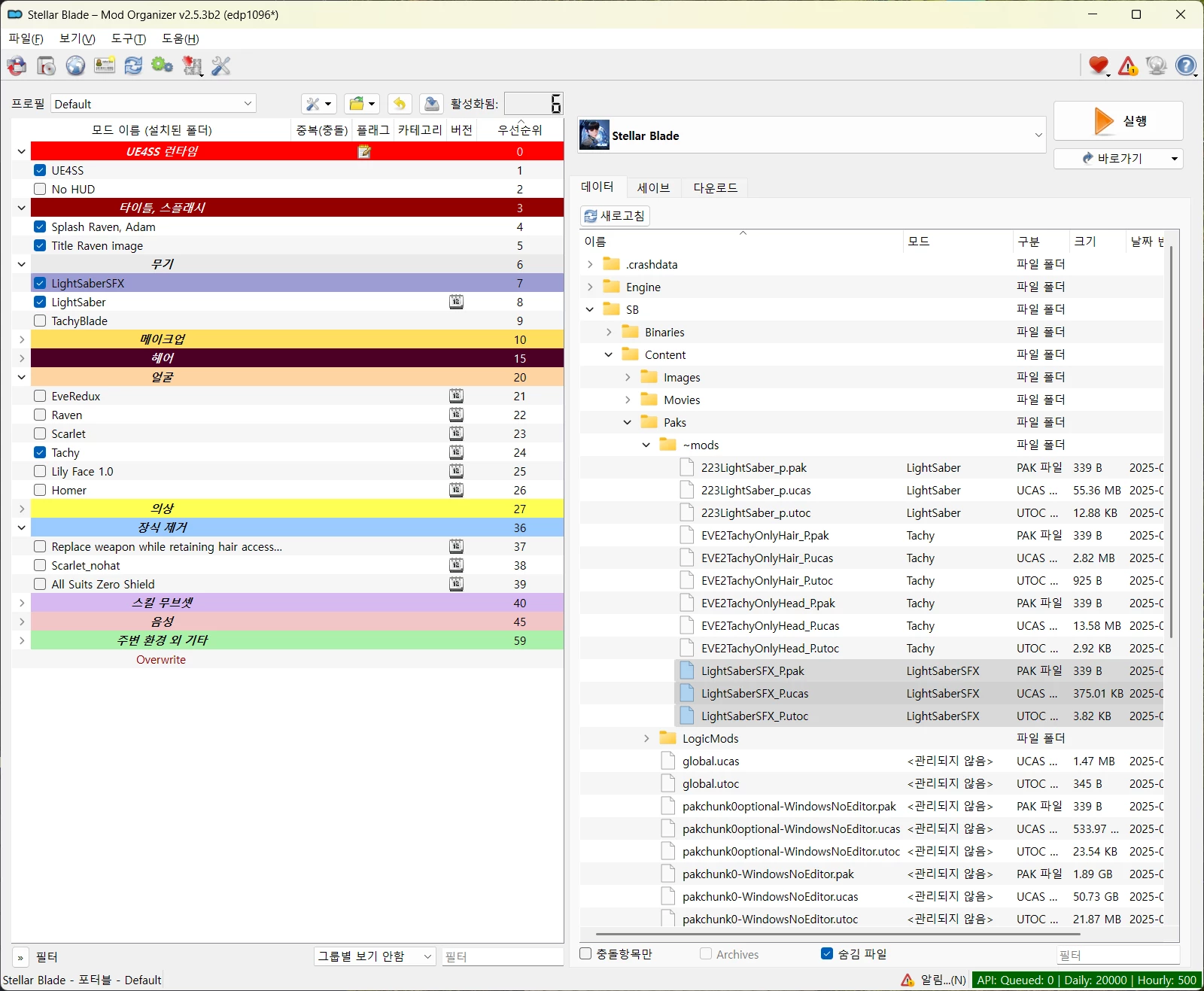Click the refresh toolbar icon

point(133,66)
